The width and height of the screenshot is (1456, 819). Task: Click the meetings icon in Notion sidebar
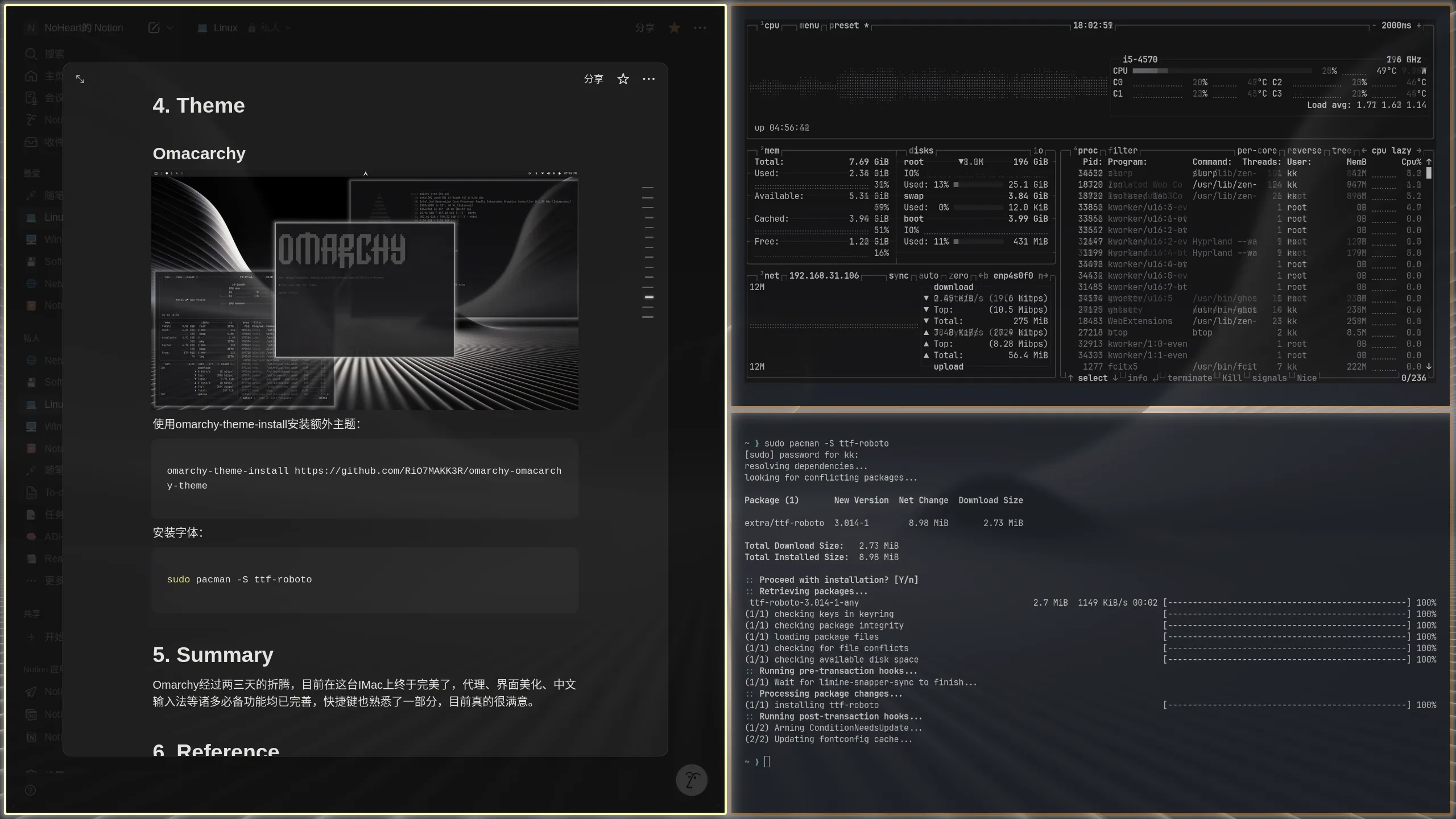click(x=31, y=98)
